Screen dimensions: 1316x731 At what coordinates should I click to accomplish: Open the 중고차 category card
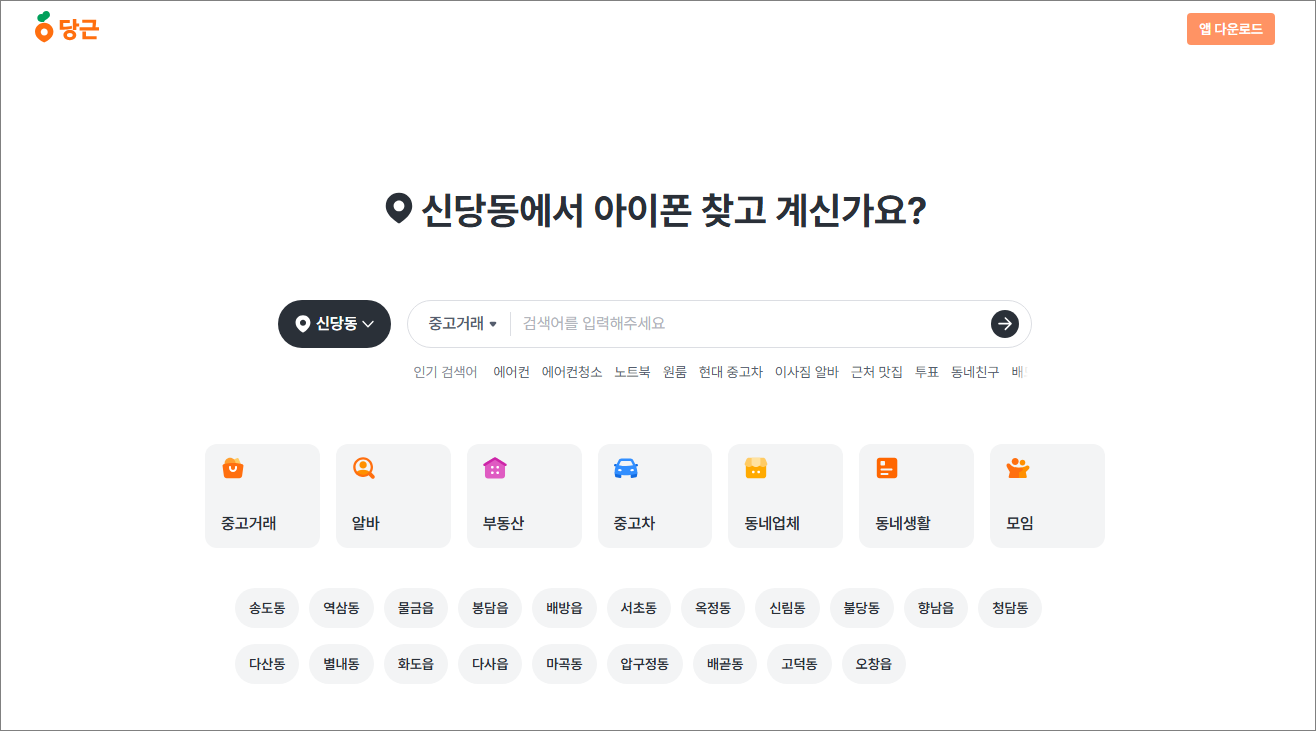click(x=655, y=496)
